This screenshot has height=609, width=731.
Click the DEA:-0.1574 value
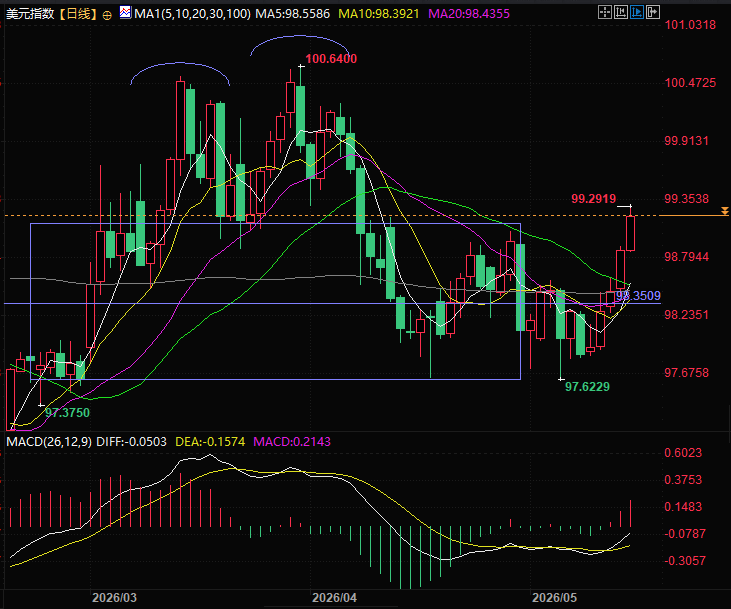(210, 442)
